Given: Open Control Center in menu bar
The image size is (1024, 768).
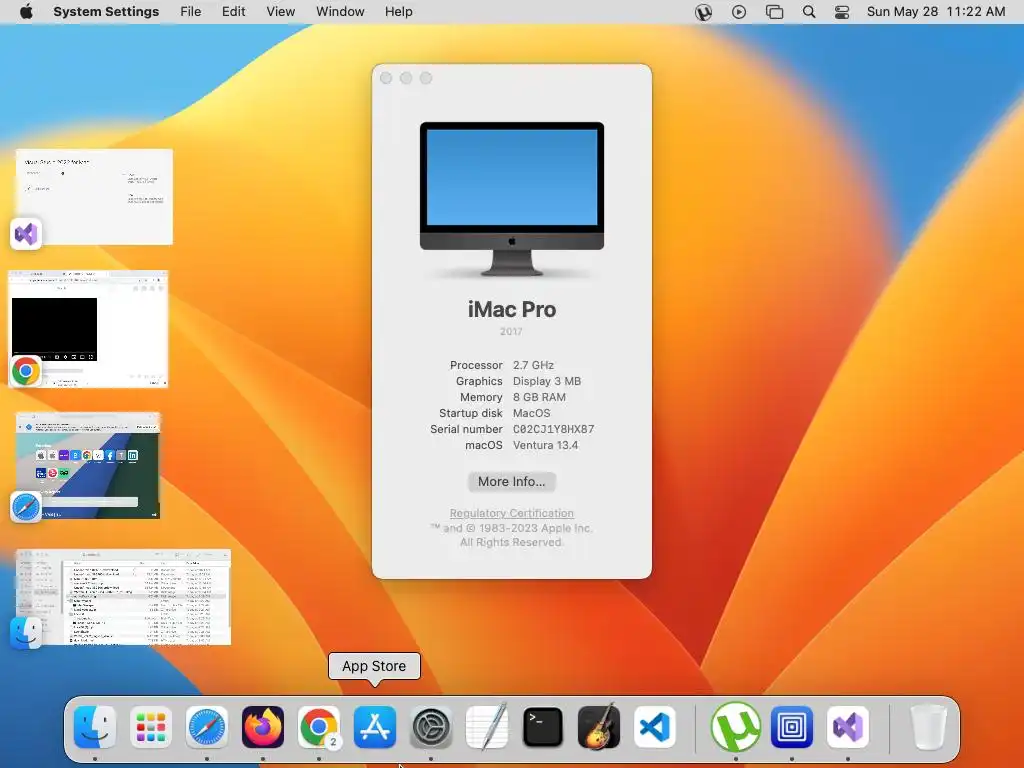Looking at the screenshot, I should click(842, 12).
